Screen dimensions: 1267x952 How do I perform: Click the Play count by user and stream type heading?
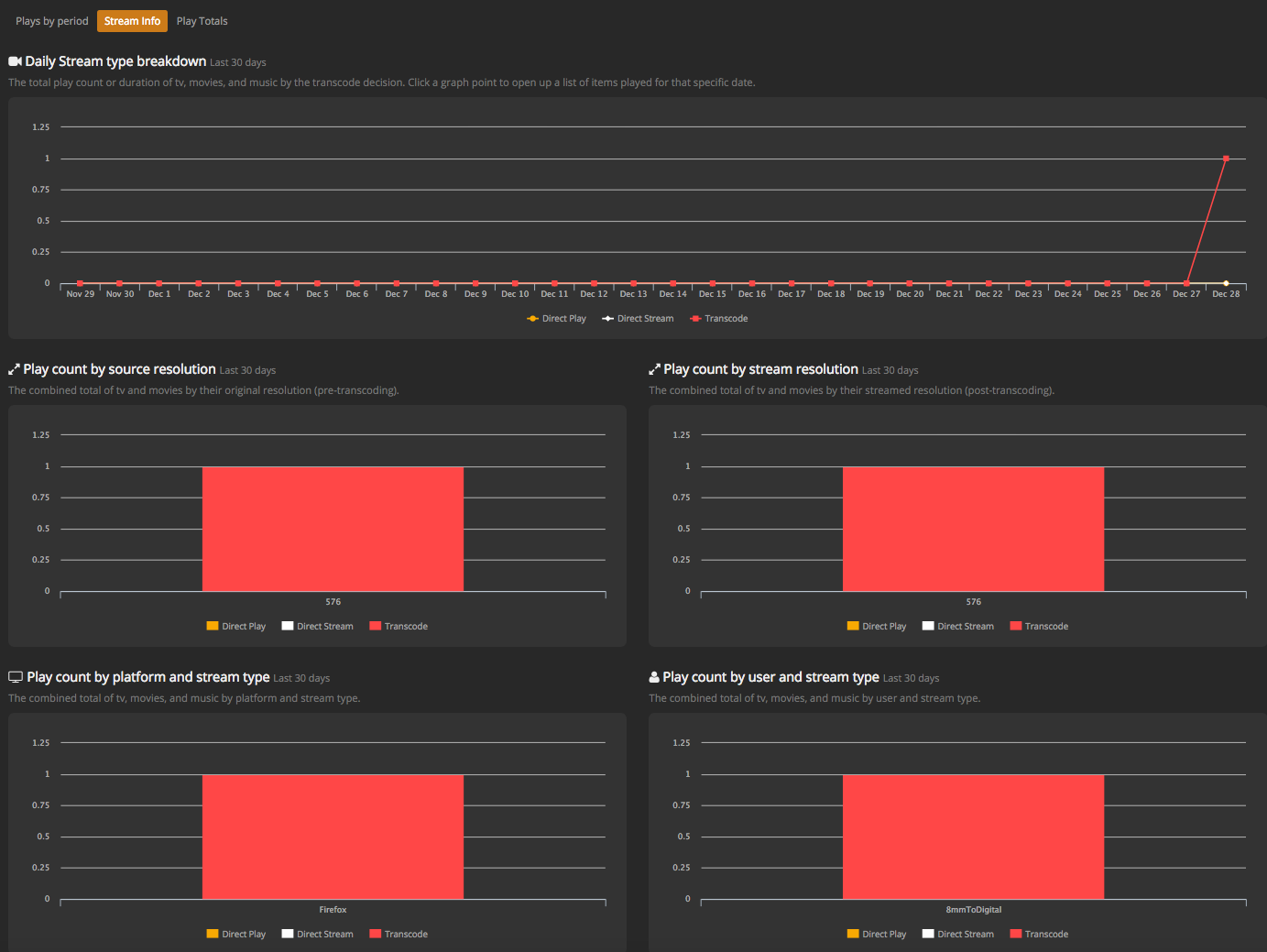pyautogui.click(x=770, y=677)
